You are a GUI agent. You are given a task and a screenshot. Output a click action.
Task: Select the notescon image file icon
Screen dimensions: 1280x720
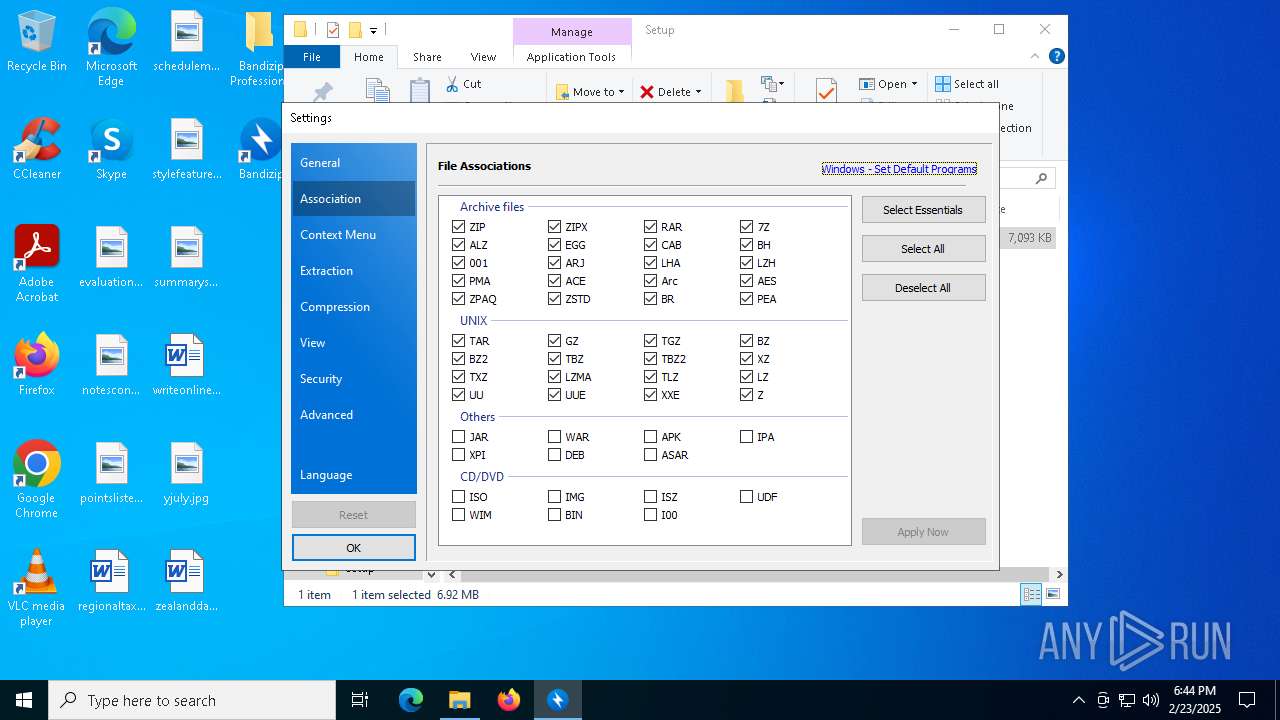pyautogui.click(x=111, y=365)
